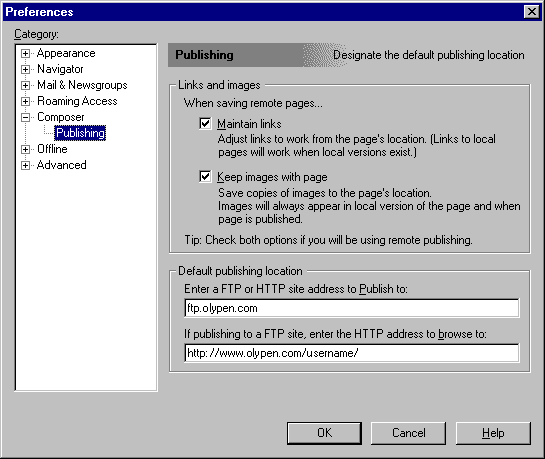The height and width of the screenshot is (459, 545).
Task: Select Mail & Newsgroups tree item
Action: (82, 85)
